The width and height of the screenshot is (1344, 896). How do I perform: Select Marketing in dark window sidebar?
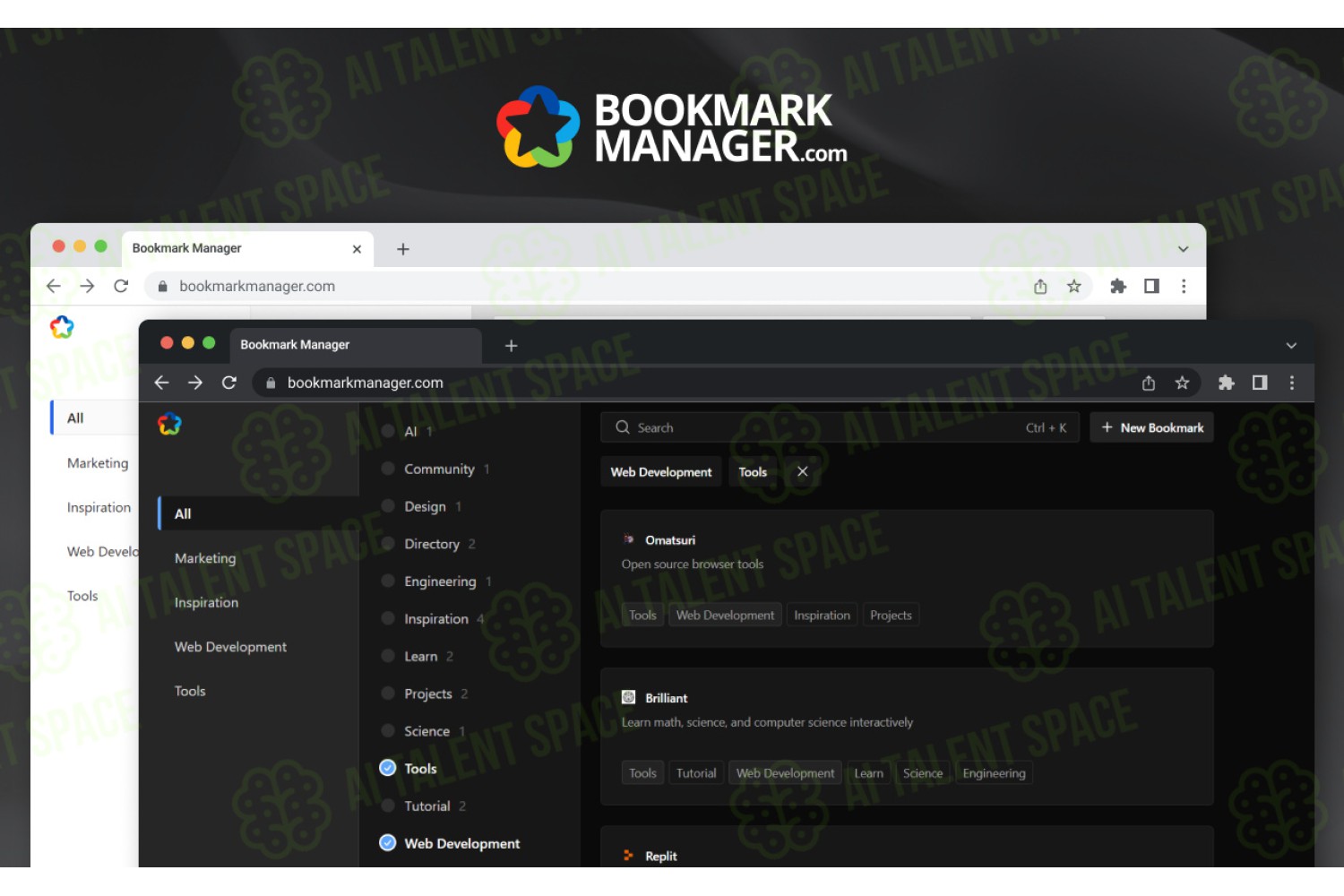pos(205,558)
